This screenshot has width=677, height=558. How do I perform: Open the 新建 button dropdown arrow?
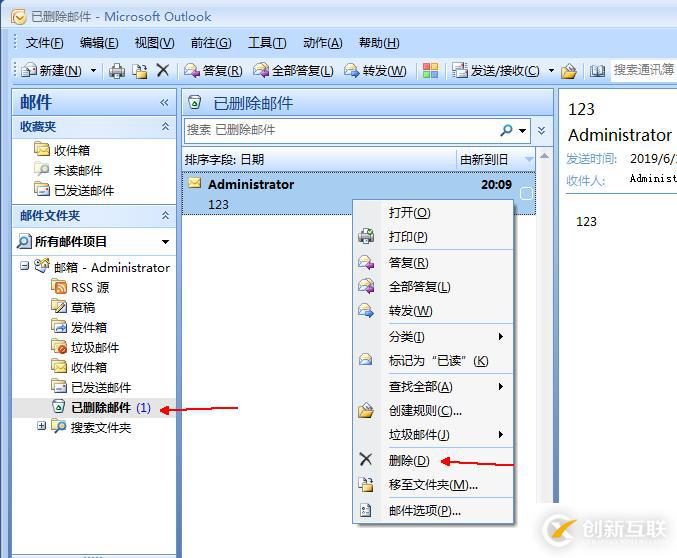[93, 70]
